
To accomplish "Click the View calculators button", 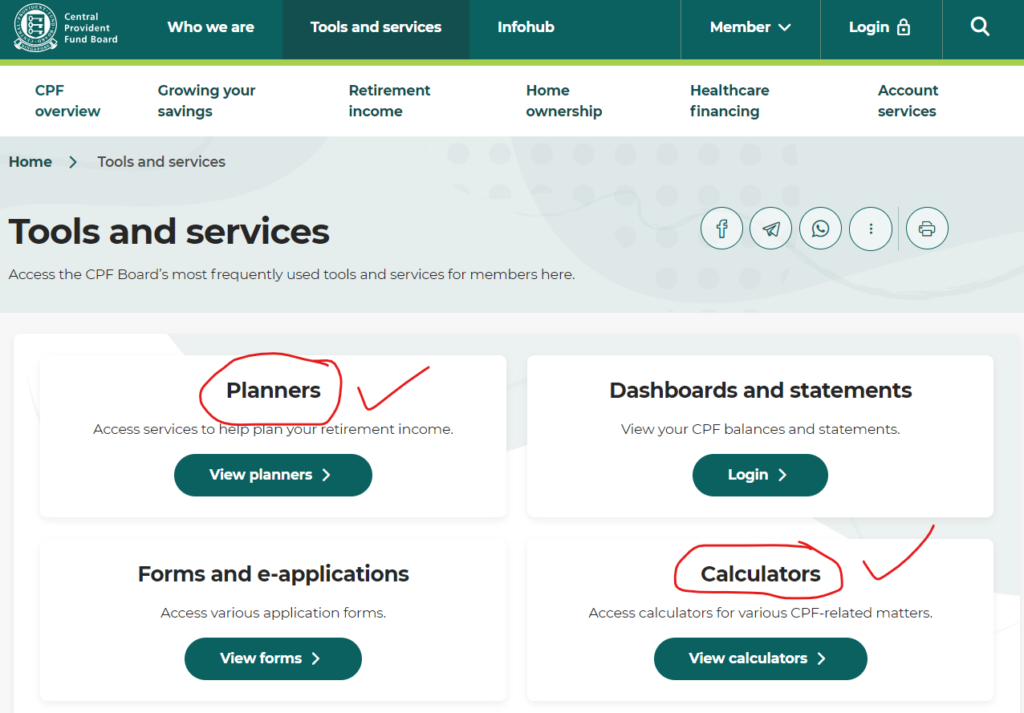I will (x=760, y=658).
